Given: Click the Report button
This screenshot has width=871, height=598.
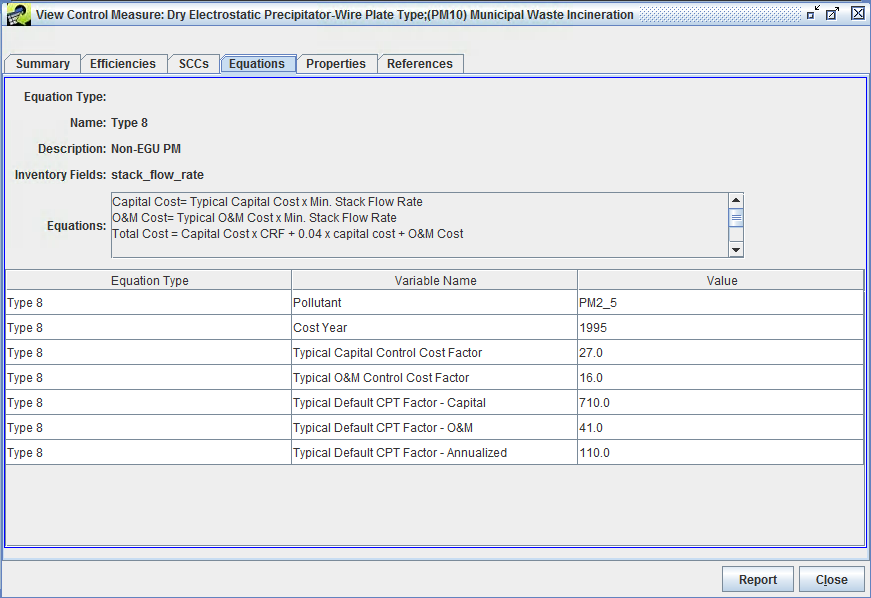Looking at the screenshot, I should (757, 579).
